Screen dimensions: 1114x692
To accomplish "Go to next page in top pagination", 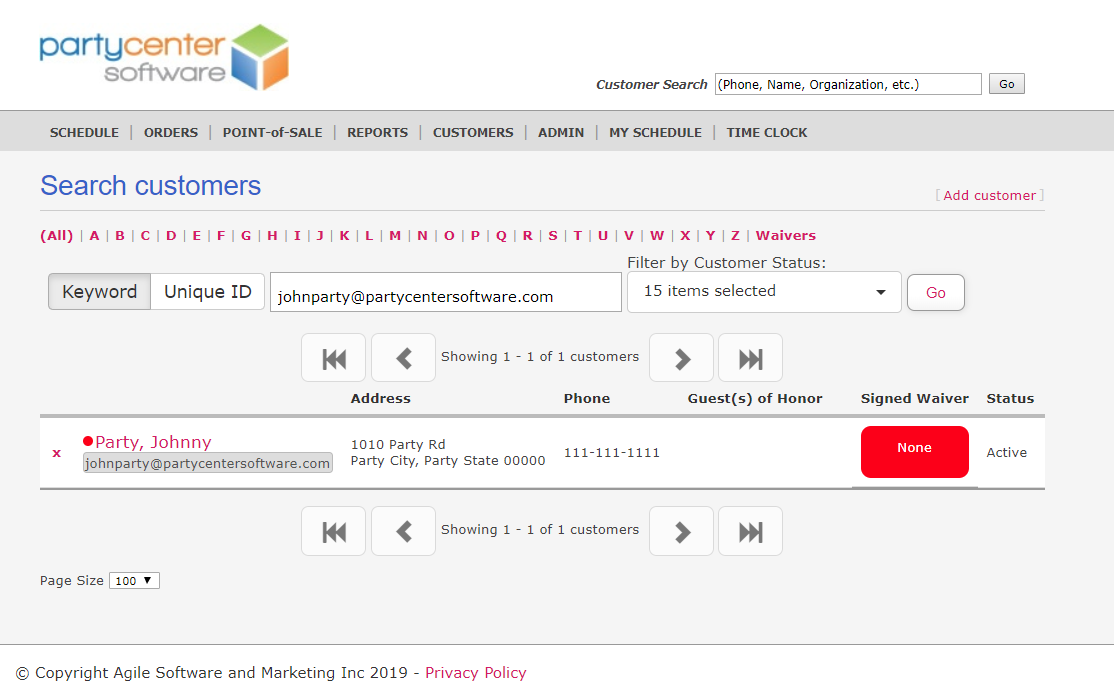I will (x=681, y=358).
